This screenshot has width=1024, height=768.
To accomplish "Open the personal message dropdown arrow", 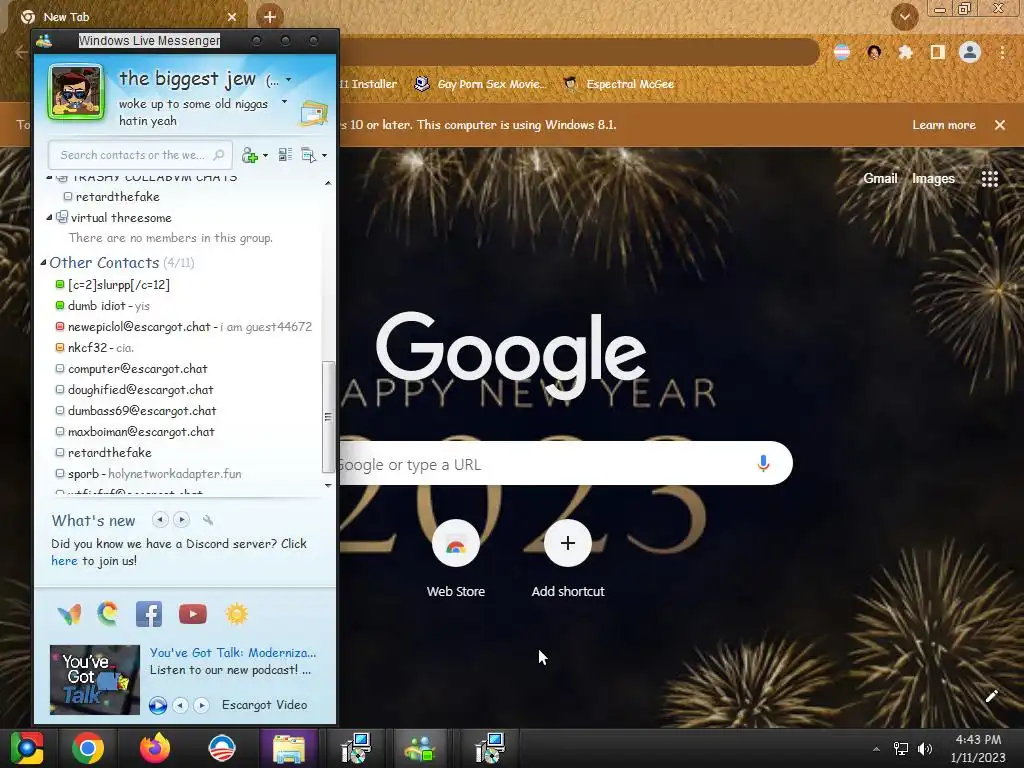I will click(x=284, y=102).
